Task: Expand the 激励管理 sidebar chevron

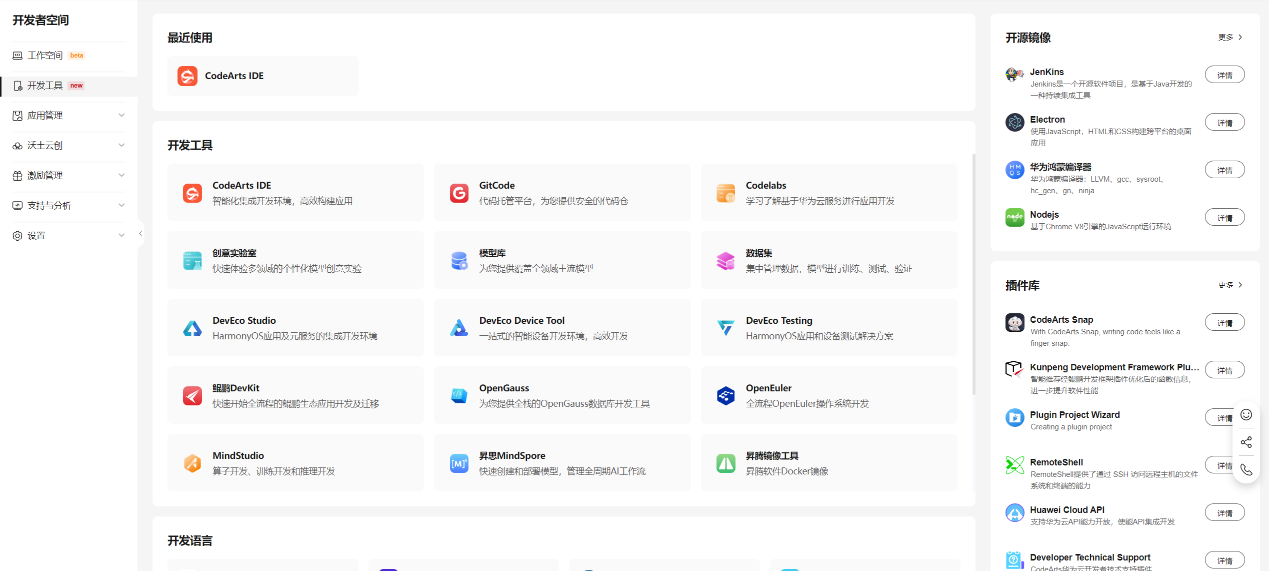Action: [122, 175]
